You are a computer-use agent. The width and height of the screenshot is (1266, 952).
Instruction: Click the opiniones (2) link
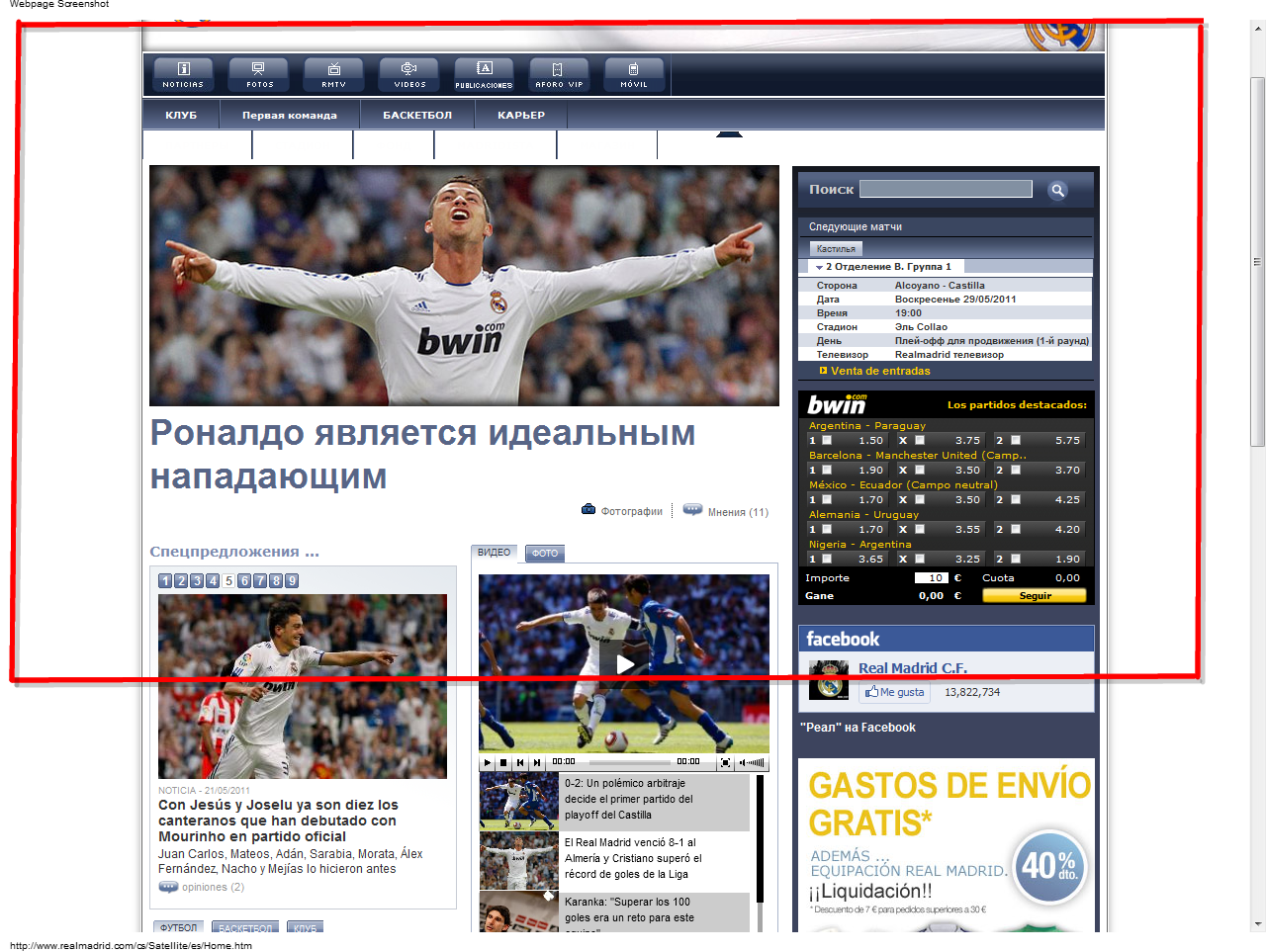tap(213, 887)
